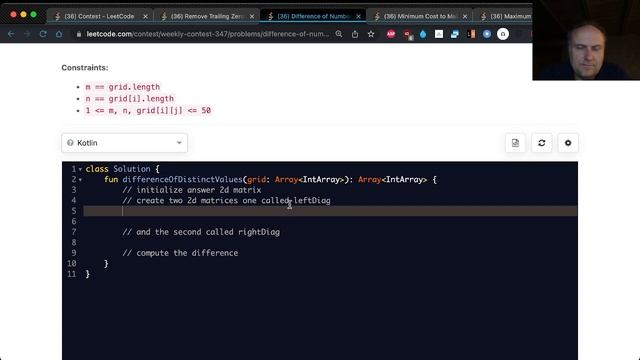
Task: Go back with the browser back arrow
Action: coord(11,34)
